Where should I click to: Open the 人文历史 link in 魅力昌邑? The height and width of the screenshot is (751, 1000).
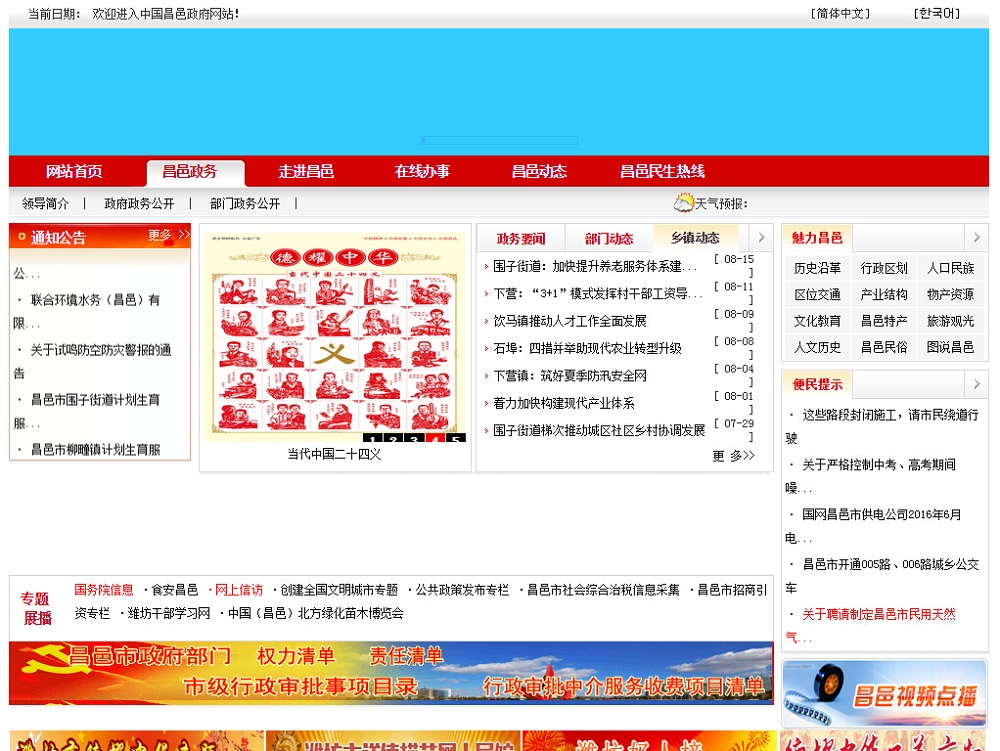coord(817,347)
